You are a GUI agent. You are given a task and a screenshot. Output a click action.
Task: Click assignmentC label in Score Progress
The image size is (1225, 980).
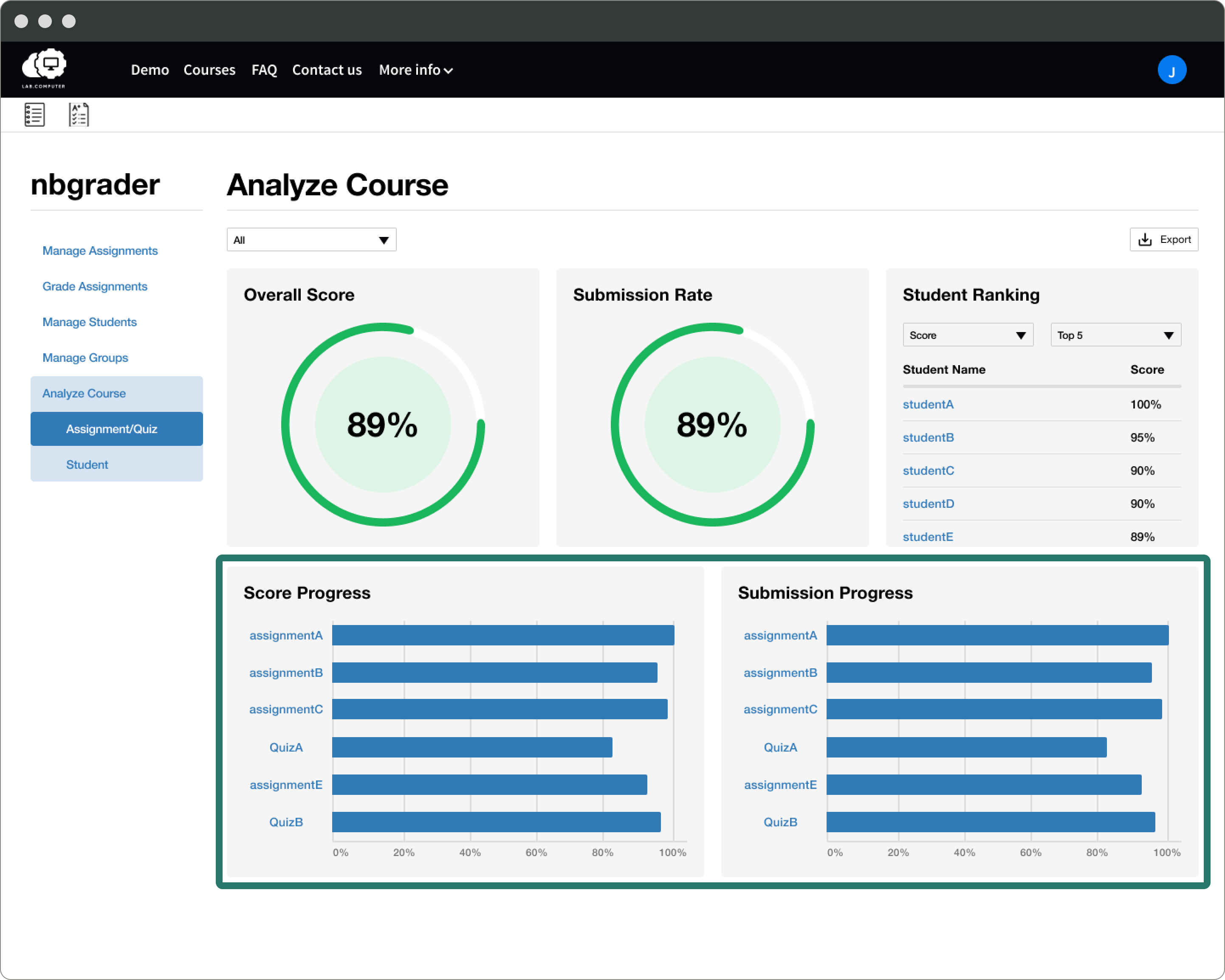286,709
